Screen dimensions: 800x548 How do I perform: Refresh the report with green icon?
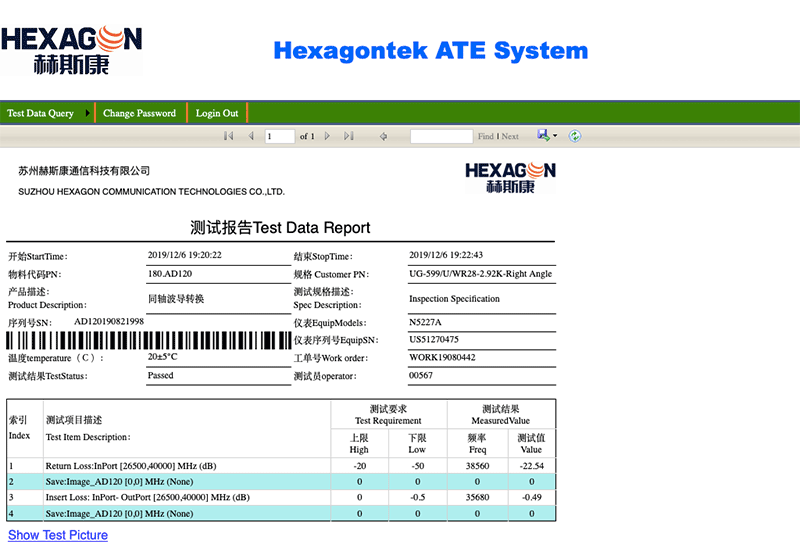[x=575, y=136]
